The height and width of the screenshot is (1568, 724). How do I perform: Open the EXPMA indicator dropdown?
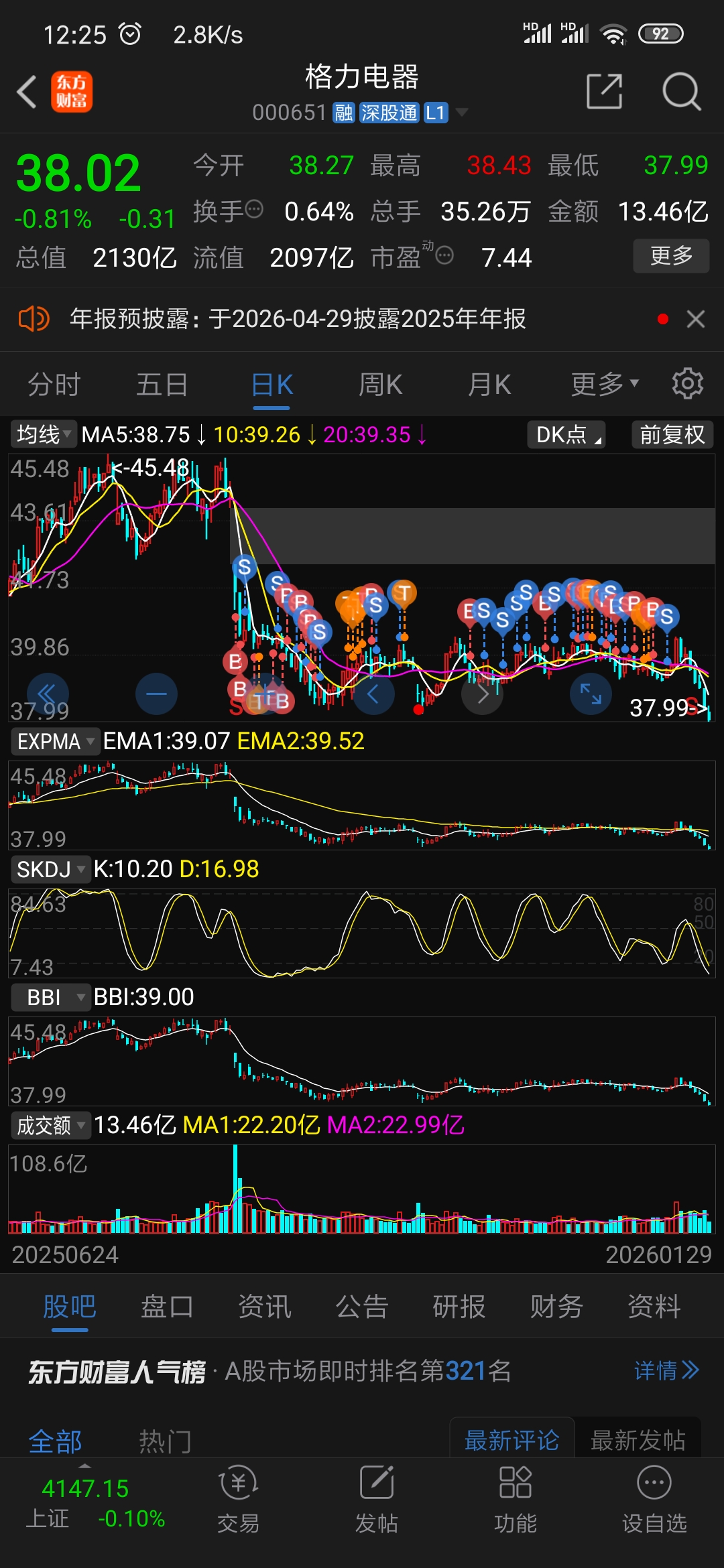point(56,741)
